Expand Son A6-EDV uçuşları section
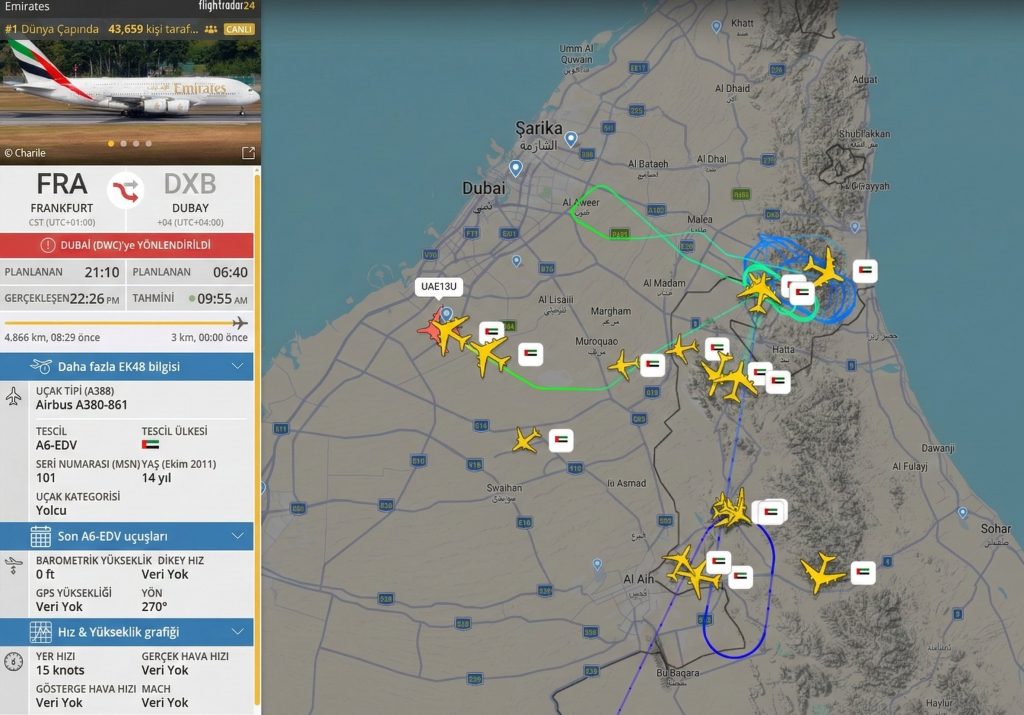The height and width of the screenshot is (715, 1024). point(127,536)
